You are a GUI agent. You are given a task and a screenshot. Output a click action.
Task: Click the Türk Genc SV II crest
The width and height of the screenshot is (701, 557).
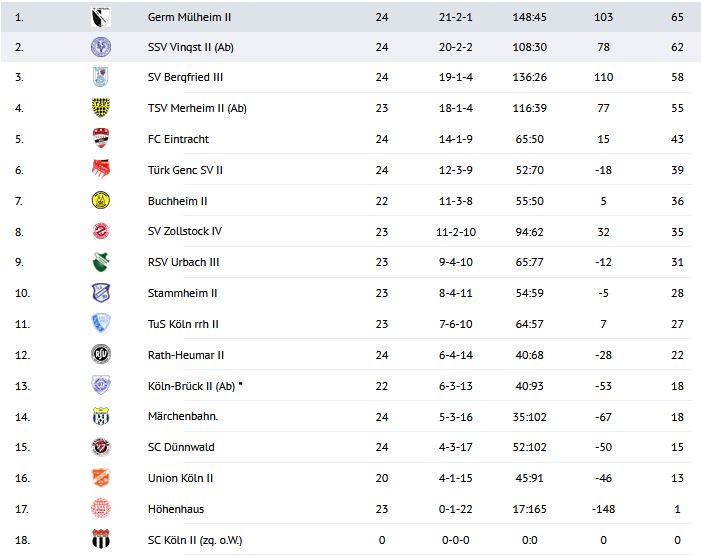(x=101, y=170)
